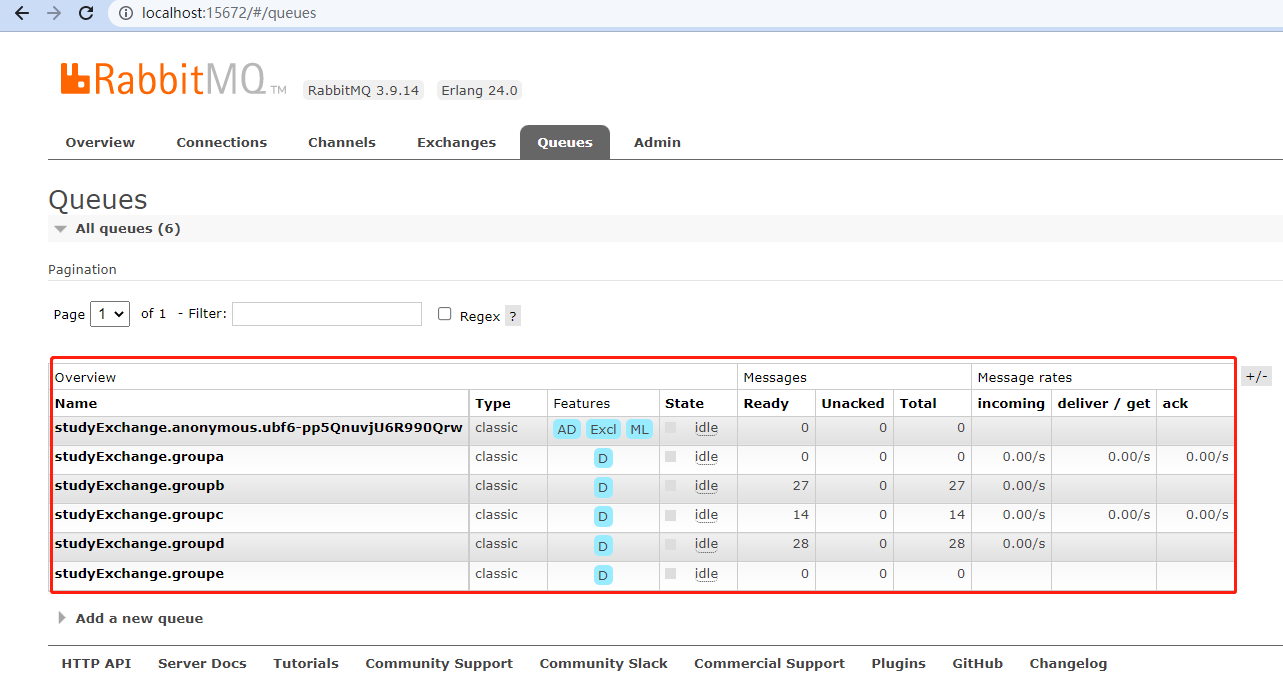
Task: Enable the Regex filter checkbox
Action: pos(445,314)
